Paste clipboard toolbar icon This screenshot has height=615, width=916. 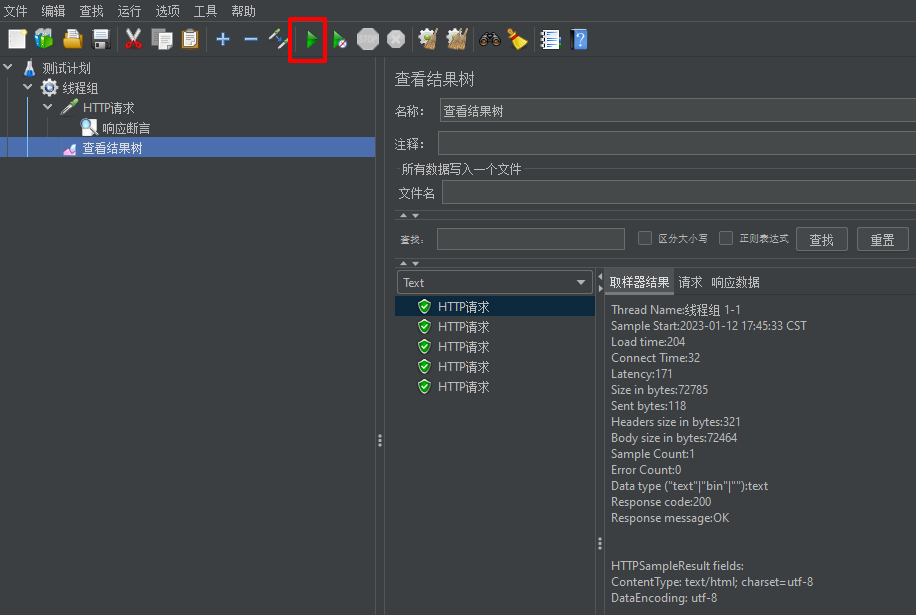coord(190,39)
